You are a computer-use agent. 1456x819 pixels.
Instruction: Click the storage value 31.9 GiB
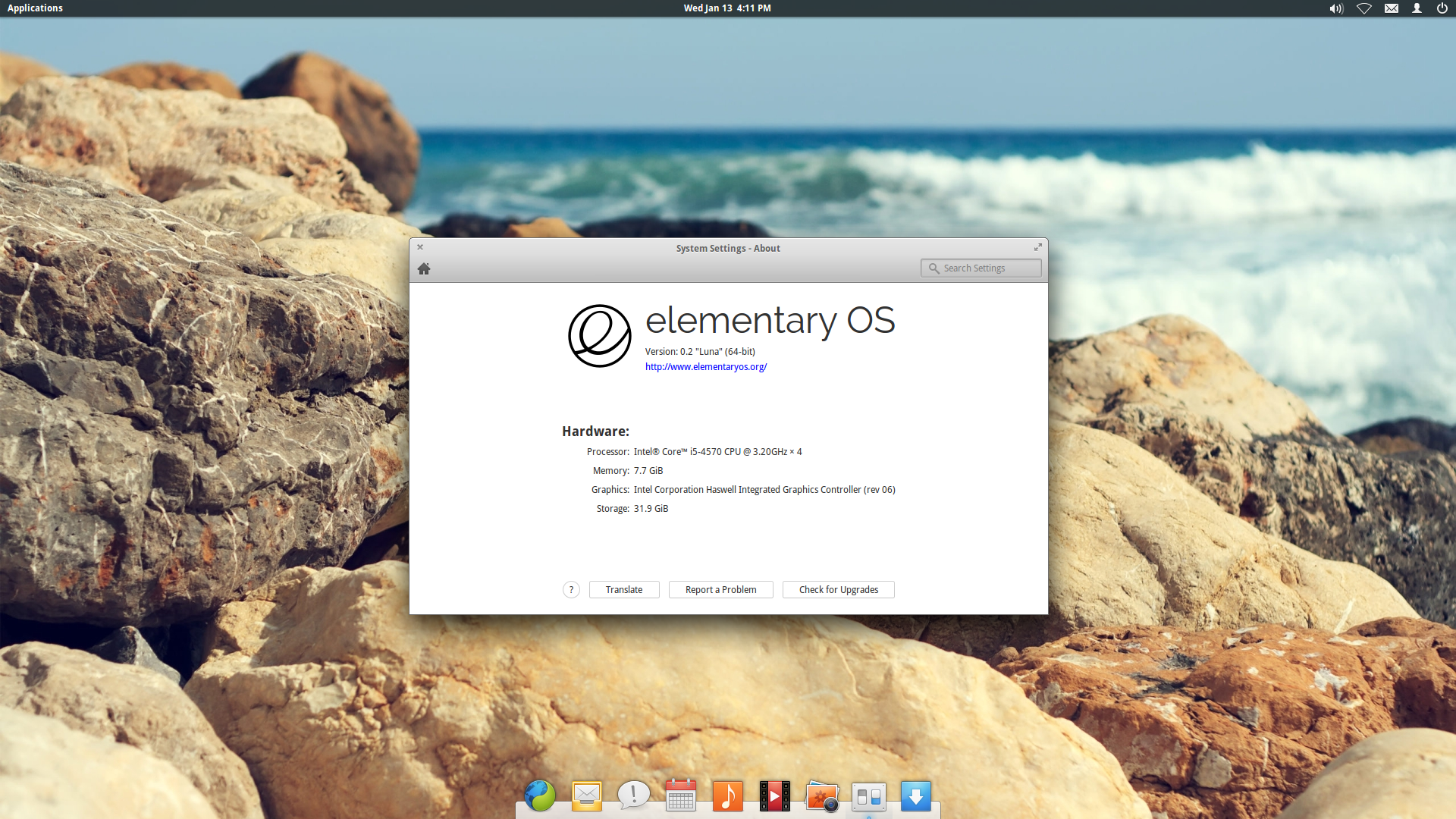click(651, 509)
